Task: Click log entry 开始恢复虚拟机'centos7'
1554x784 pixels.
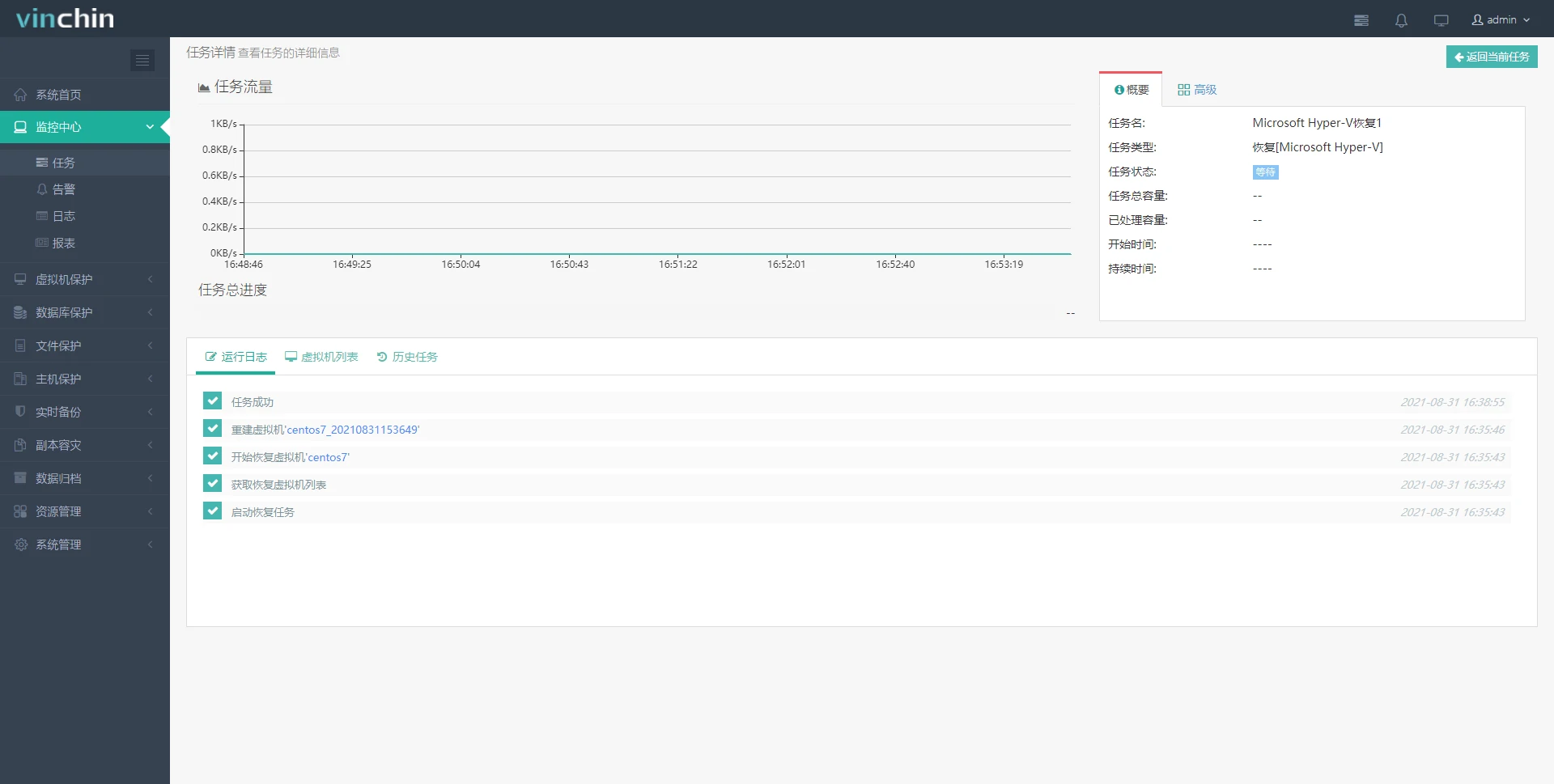Action: point(291,457)
